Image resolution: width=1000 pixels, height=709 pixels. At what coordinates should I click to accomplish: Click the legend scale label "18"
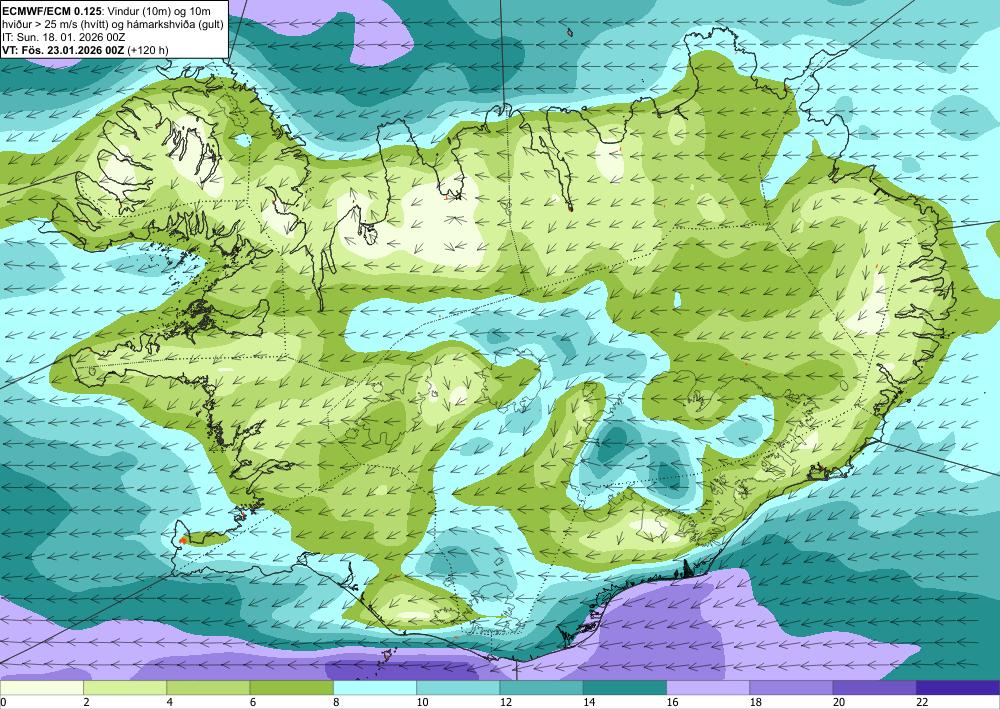coord(756,702)
